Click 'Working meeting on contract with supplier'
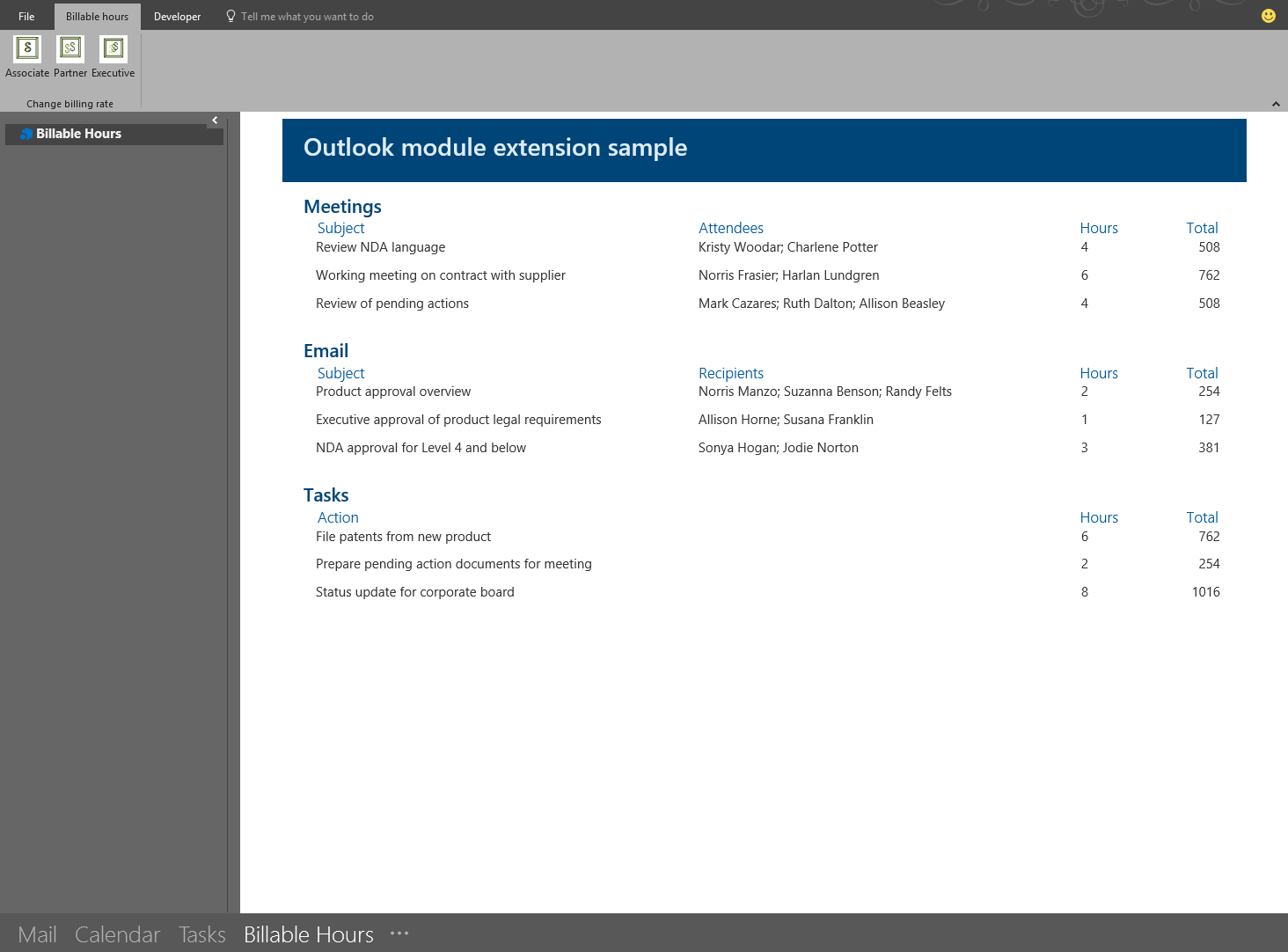 click(x=441, y=275)
